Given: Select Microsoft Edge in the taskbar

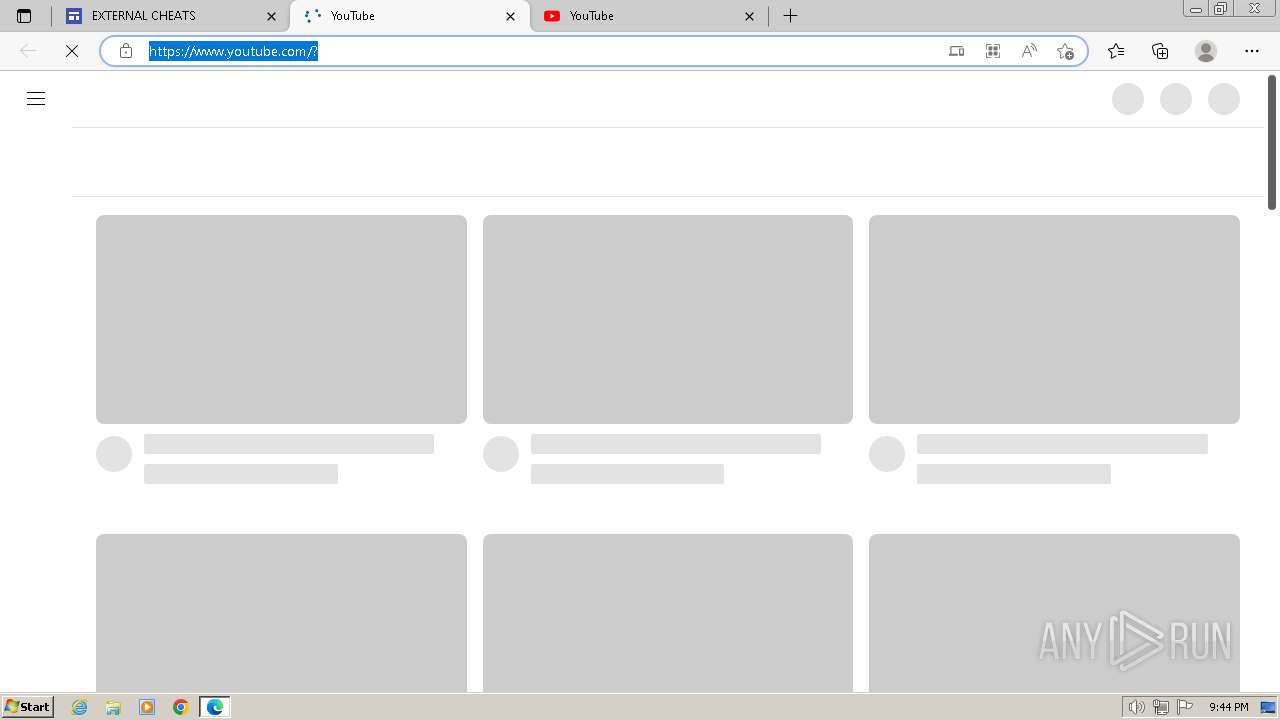Looking at the screenshot, I should (x=215, y=707).
